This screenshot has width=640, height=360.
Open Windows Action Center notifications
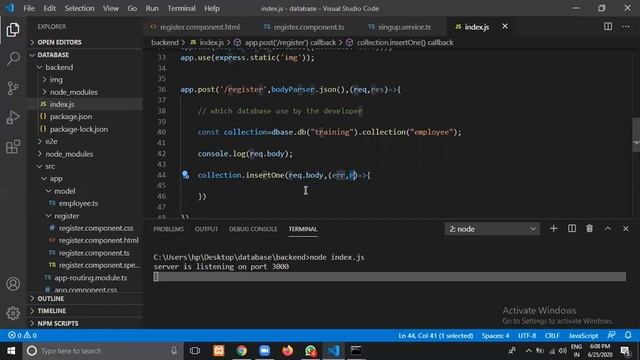tap(625, 351)
